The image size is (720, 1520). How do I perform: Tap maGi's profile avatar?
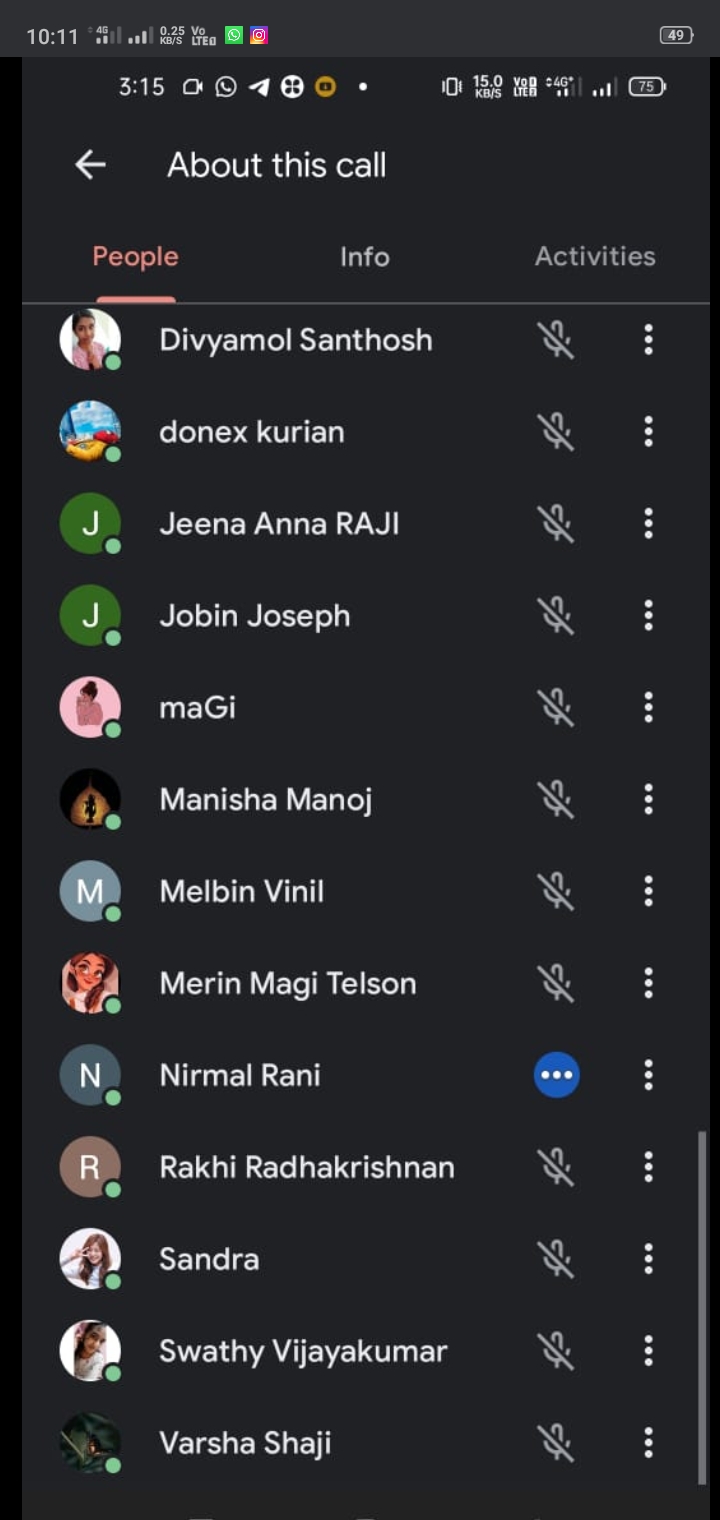coord(90,708)
